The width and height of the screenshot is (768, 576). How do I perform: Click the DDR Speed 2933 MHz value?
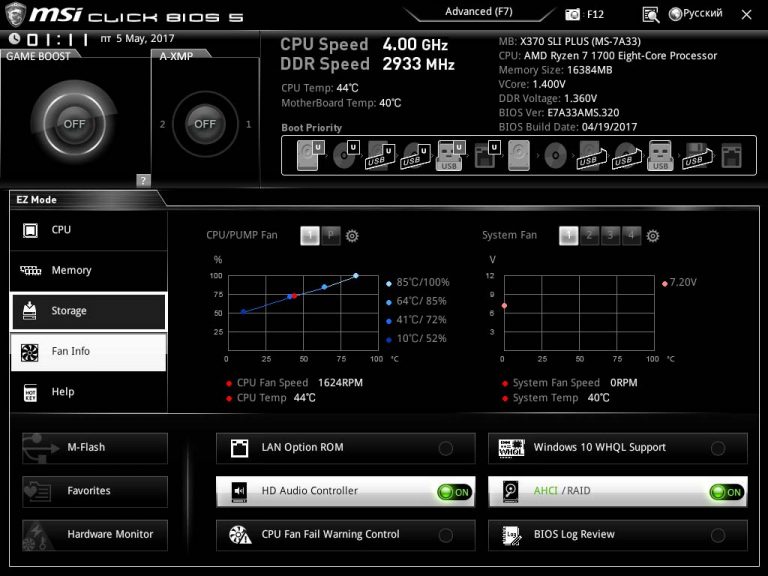[x=418, y=64]
